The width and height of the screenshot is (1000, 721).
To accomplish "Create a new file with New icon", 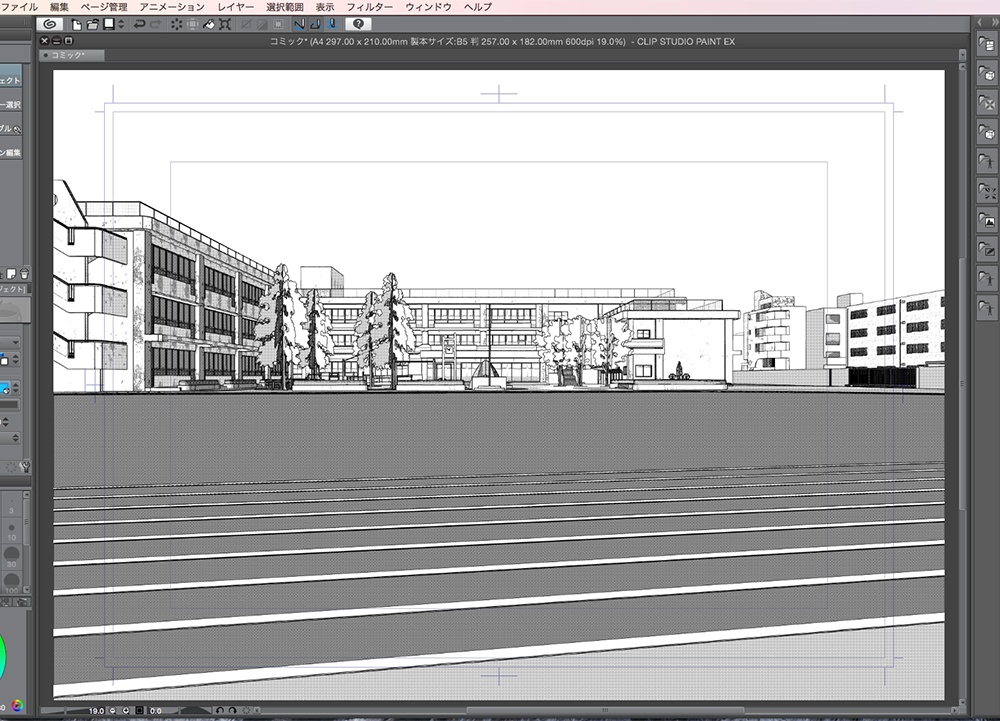I will pyautogui.click(x=77, y=24).
